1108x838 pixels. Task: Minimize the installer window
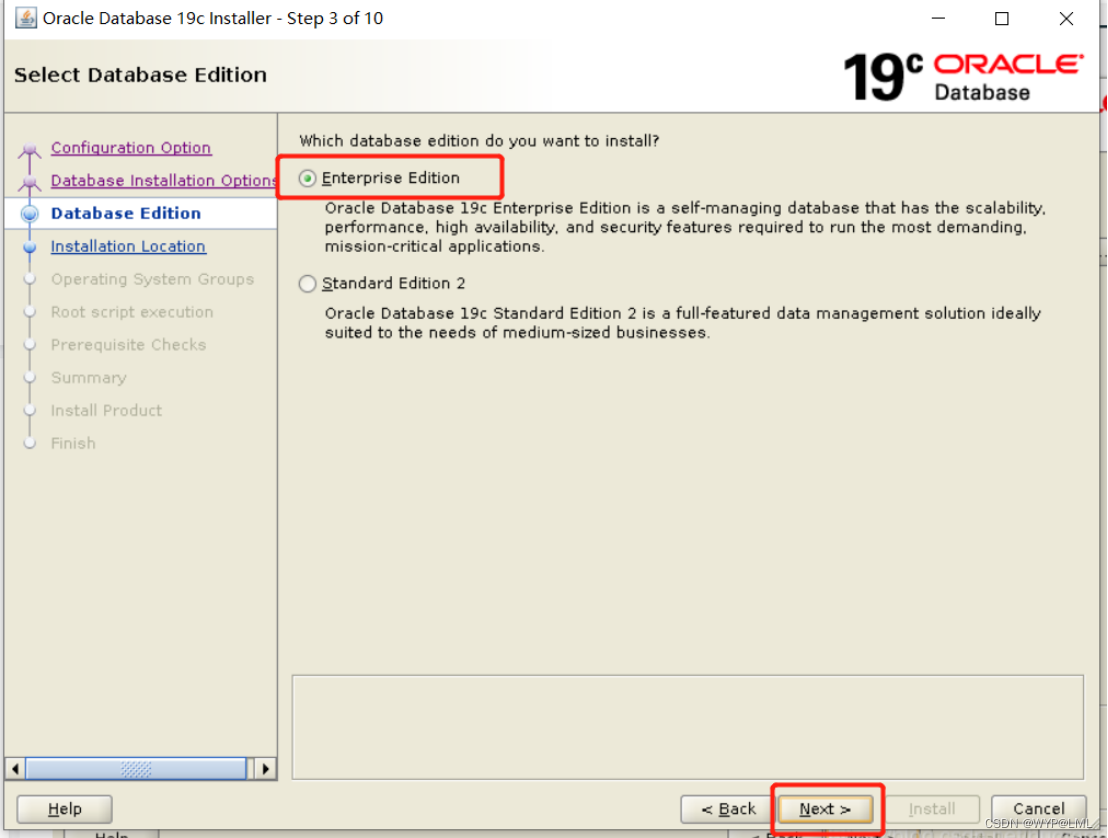(938, 18)
